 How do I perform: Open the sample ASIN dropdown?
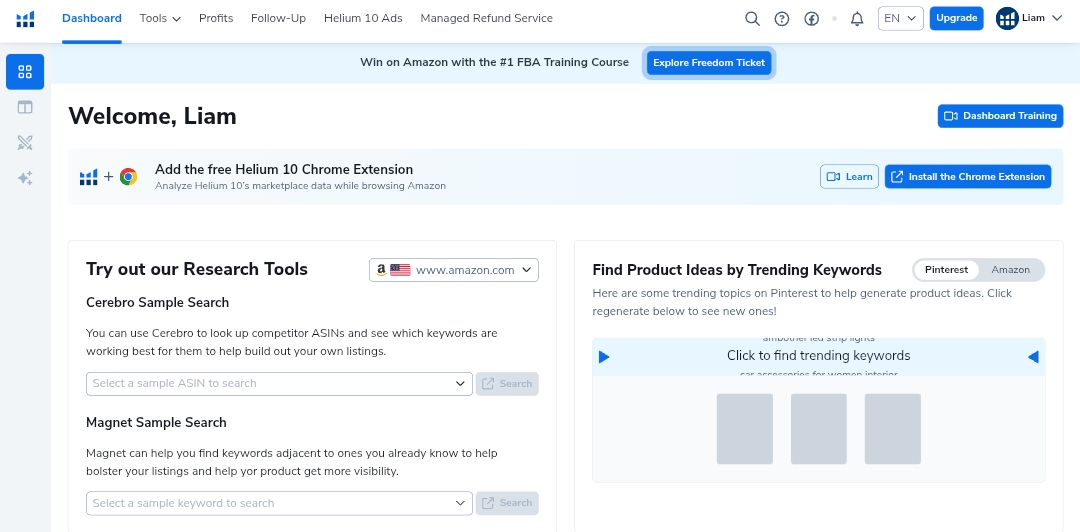[x=279, y=384]
